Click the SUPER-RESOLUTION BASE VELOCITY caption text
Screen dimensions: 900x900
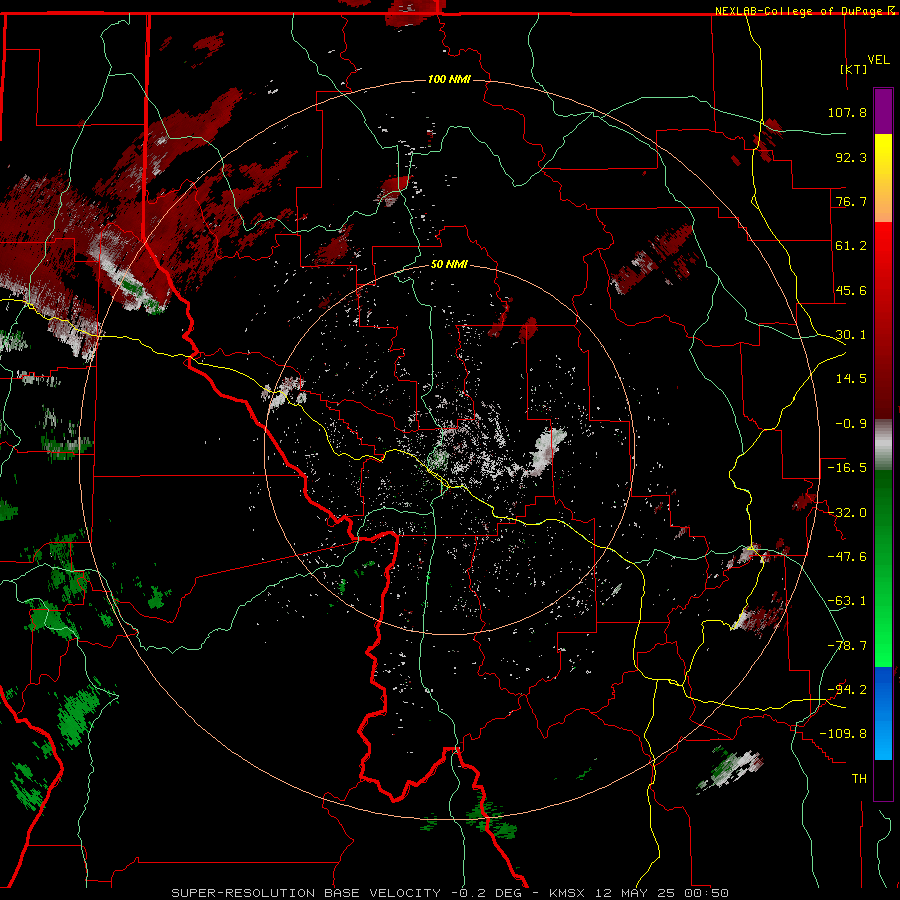point(306,893)
